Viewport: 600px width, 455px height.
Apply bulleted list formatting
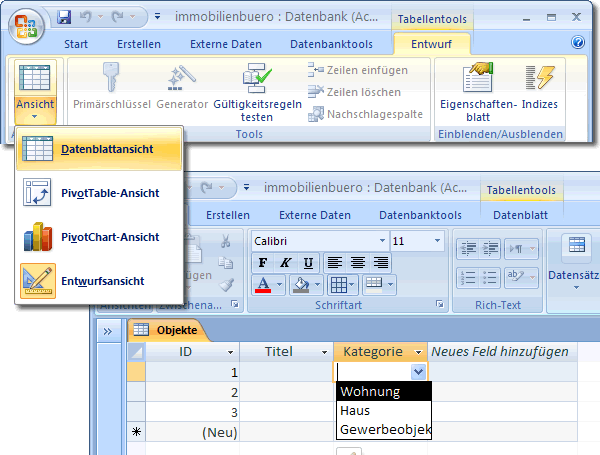[489, 278]
